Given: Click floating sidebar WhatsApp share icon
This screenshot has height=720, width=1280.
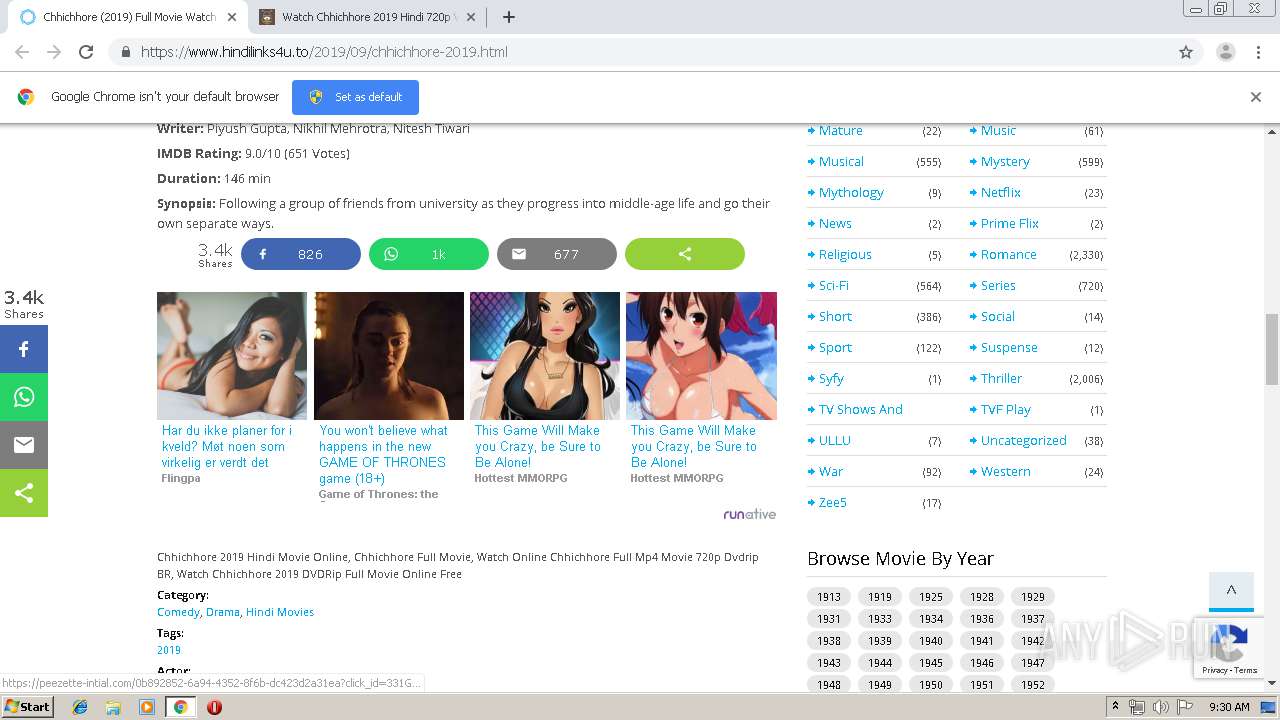Looking at the screenshot, I should pyautogui.click(x=24, y=397).
